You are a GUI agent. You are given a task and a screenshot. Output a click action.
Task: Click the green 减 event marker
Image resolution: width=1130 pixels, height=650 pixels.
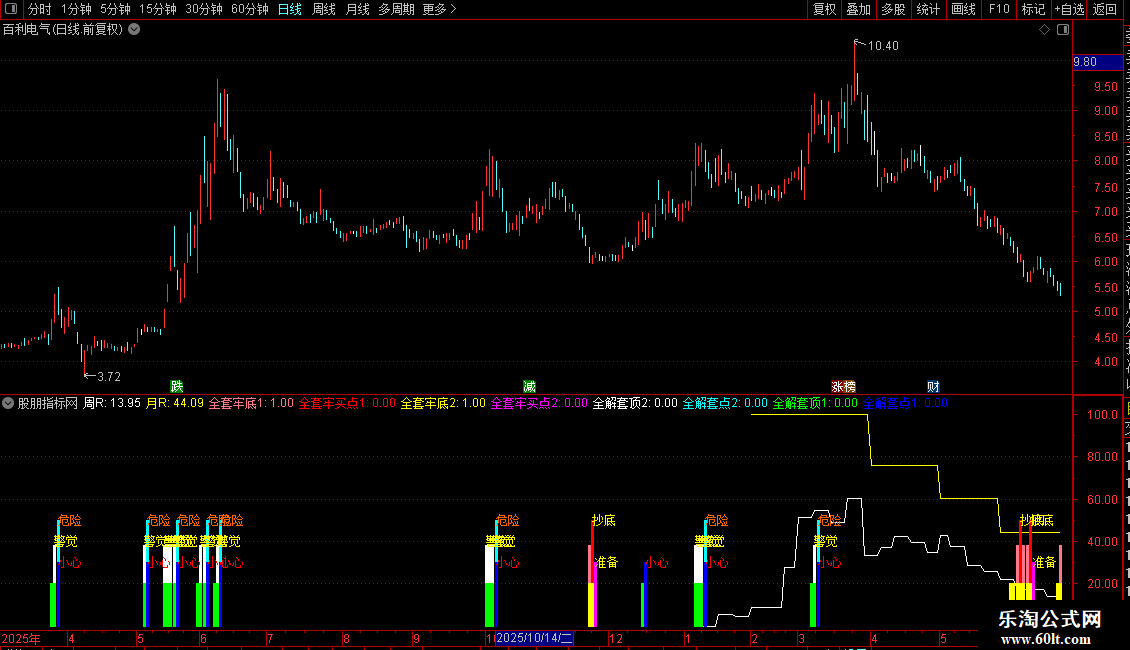[529, 387]
